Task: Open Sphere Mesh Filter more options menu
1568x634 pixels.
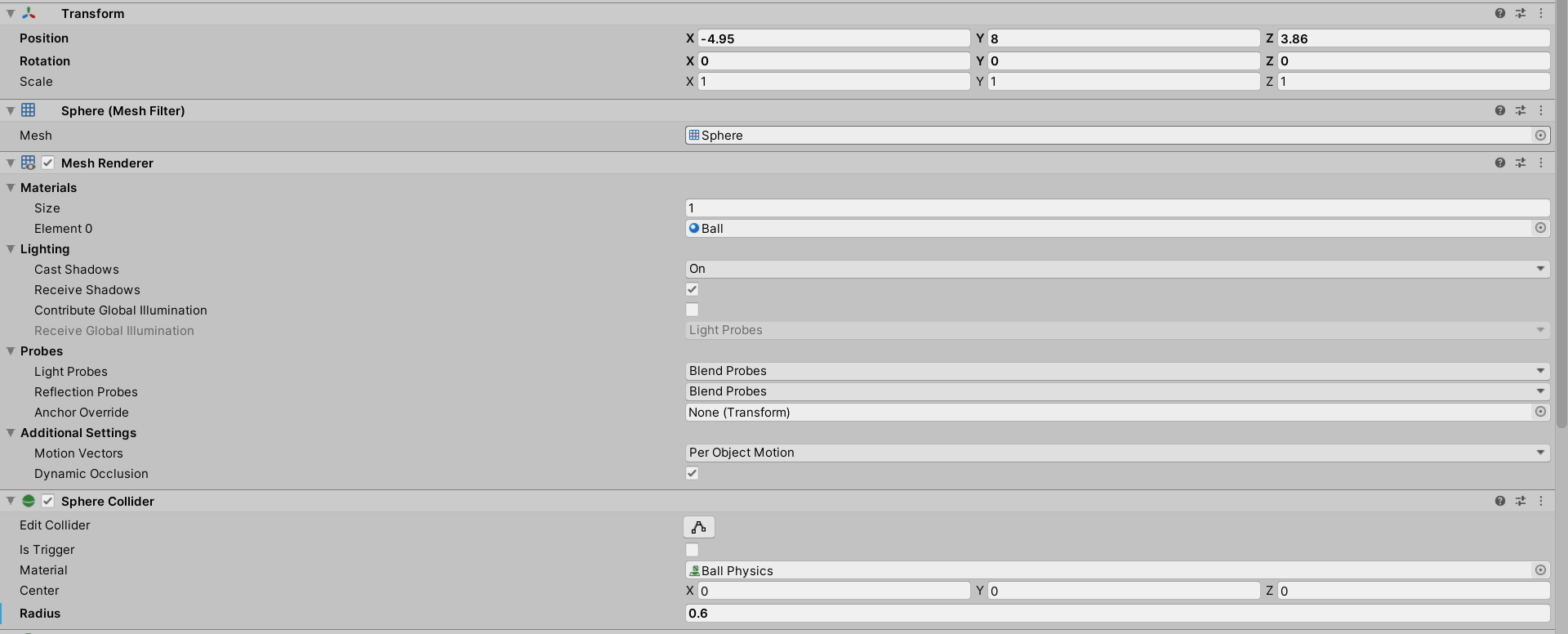Action: 1541,110
